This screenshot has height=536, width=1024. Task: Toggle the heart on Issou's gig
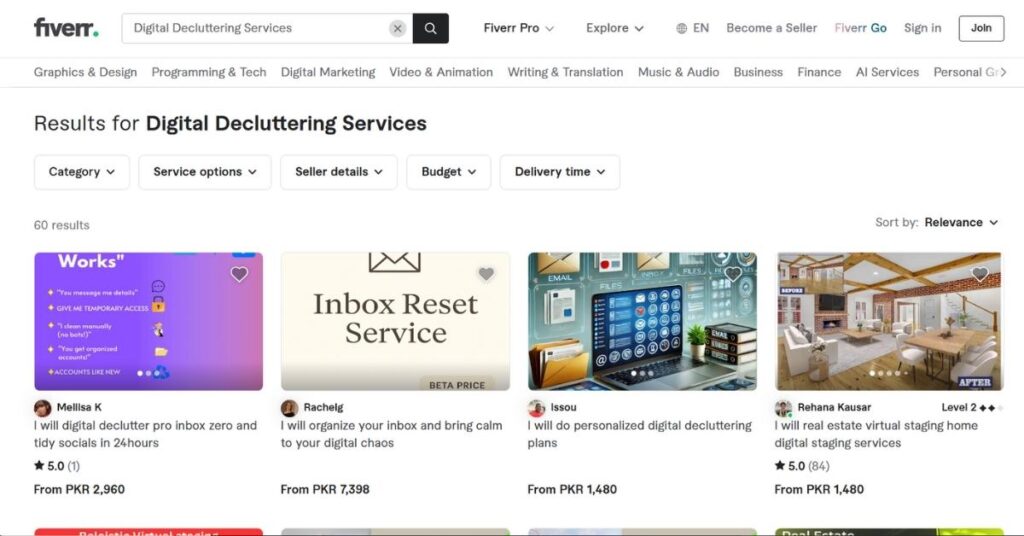click(733, 274)
